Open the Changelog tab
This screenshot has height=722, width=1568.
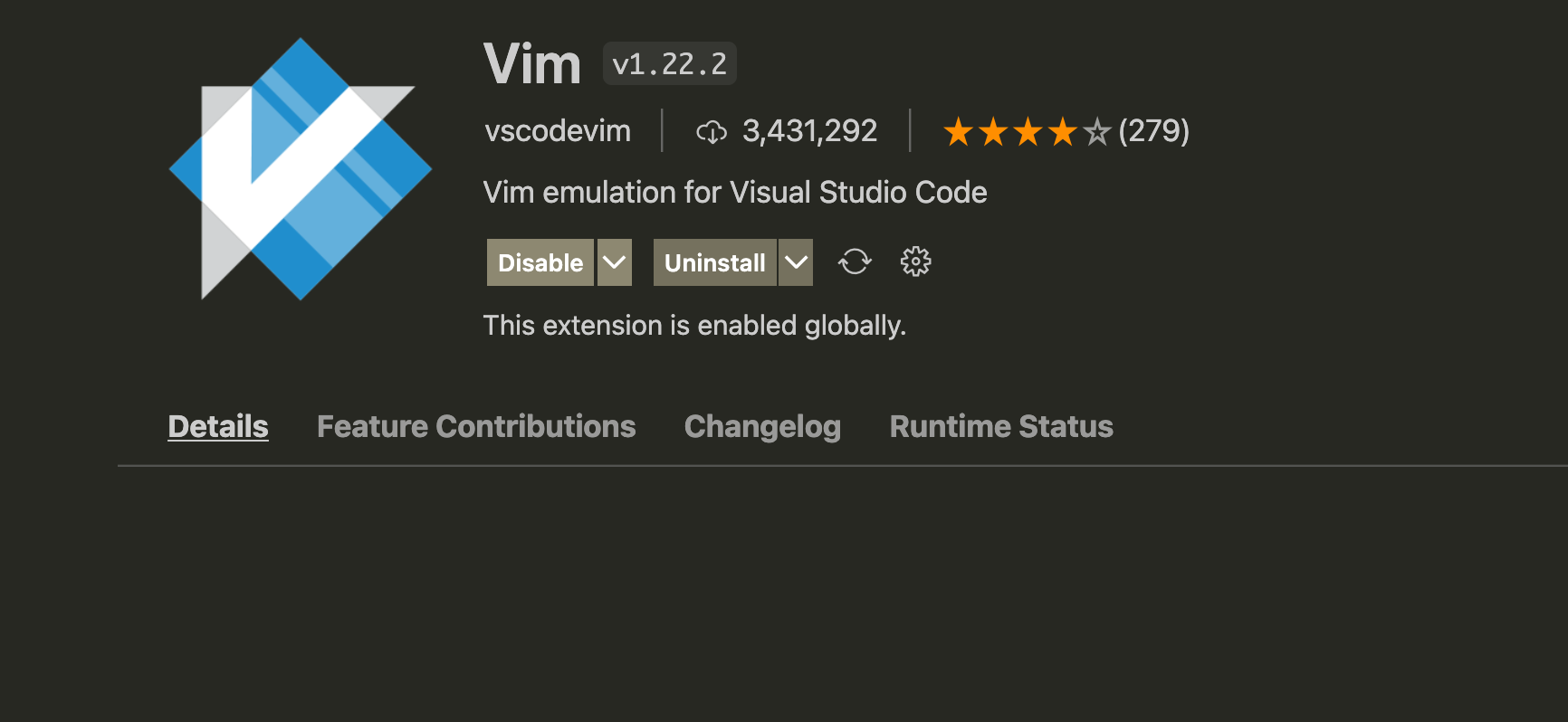(x=762, y=426)
